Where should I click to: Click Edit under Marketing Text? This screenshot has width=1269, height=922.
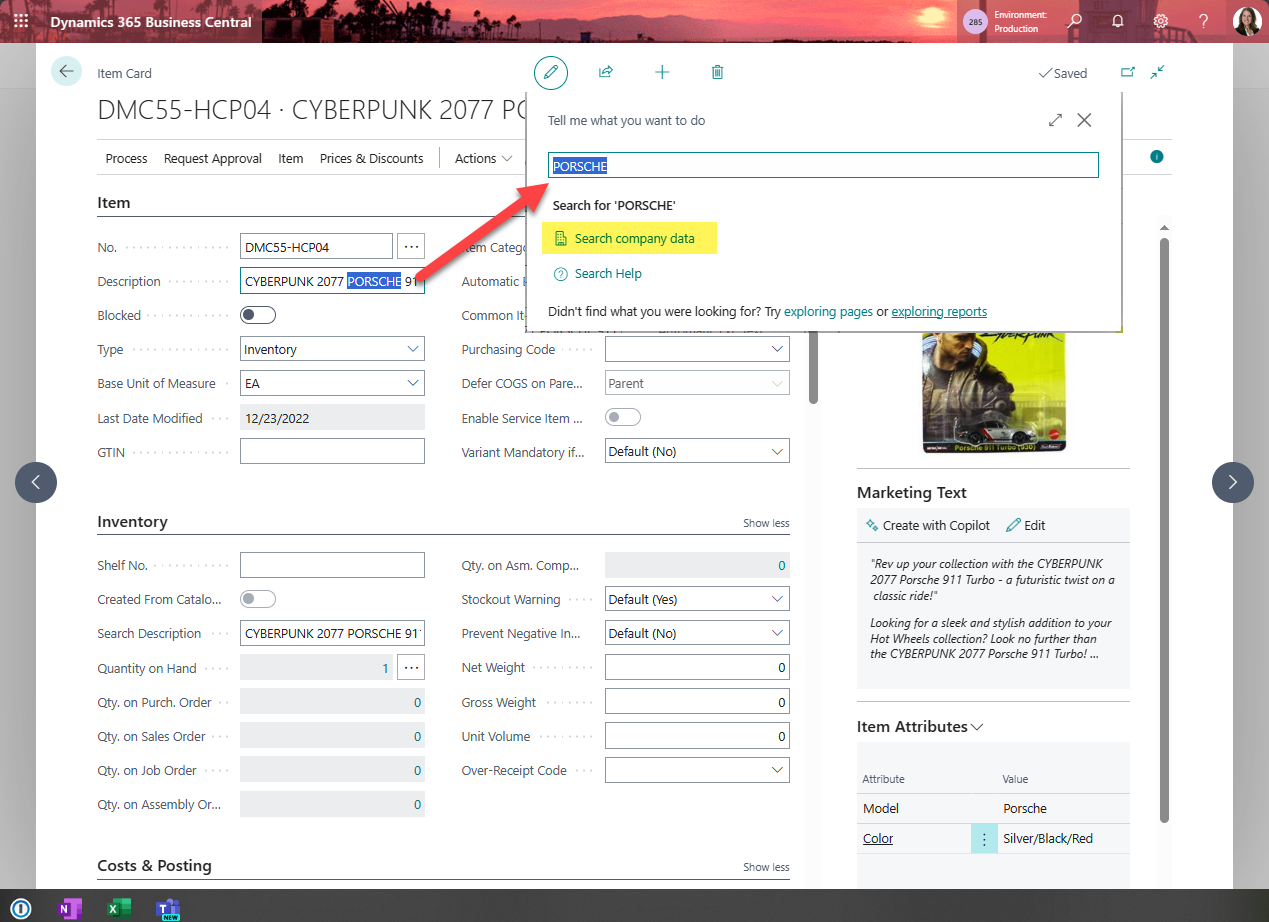pos(1026,525)
